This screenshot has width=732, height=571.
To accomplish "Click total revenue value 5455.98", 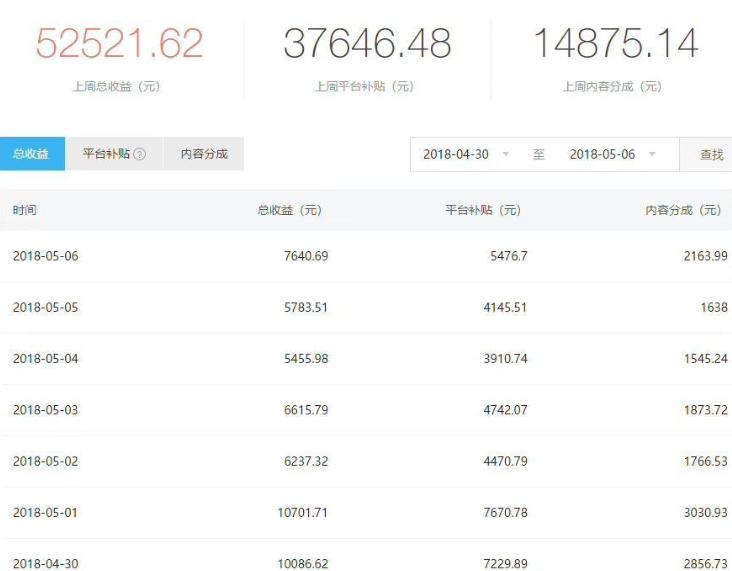I will point(306,359).
